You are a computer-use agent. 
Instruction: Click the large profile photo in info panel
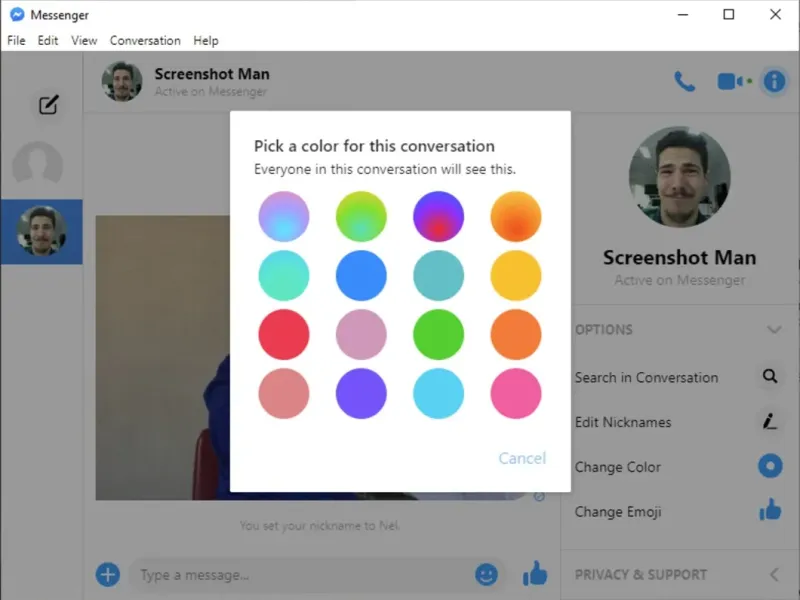click(680, 177)
